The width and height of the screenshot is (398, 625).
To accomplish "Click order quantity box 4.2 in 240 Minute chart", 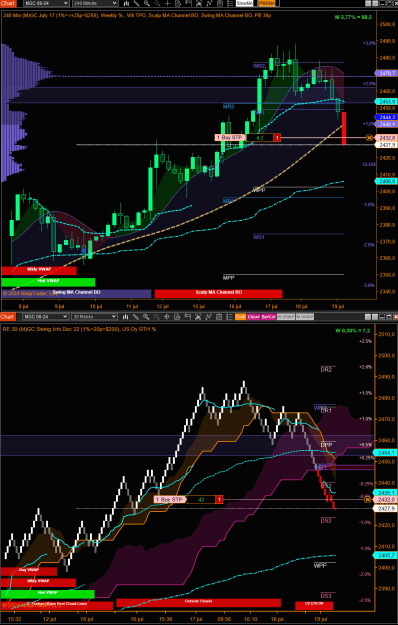I will click(260, 138).
